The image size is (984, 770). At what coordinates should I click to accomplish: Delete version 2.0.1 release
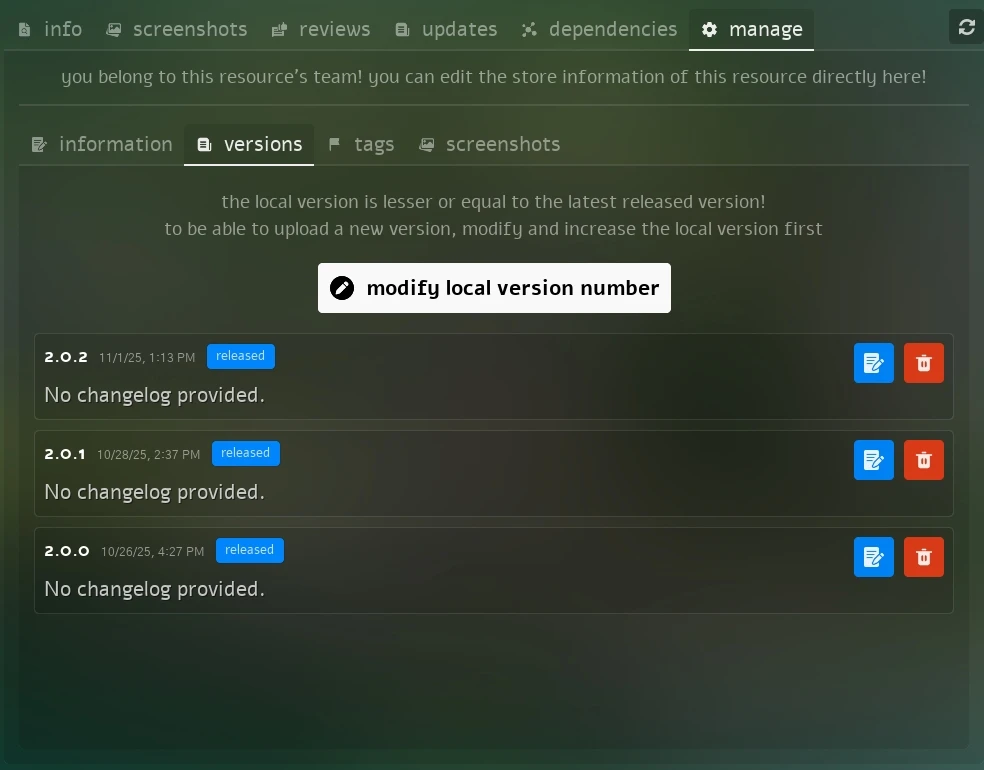point(923,460)
